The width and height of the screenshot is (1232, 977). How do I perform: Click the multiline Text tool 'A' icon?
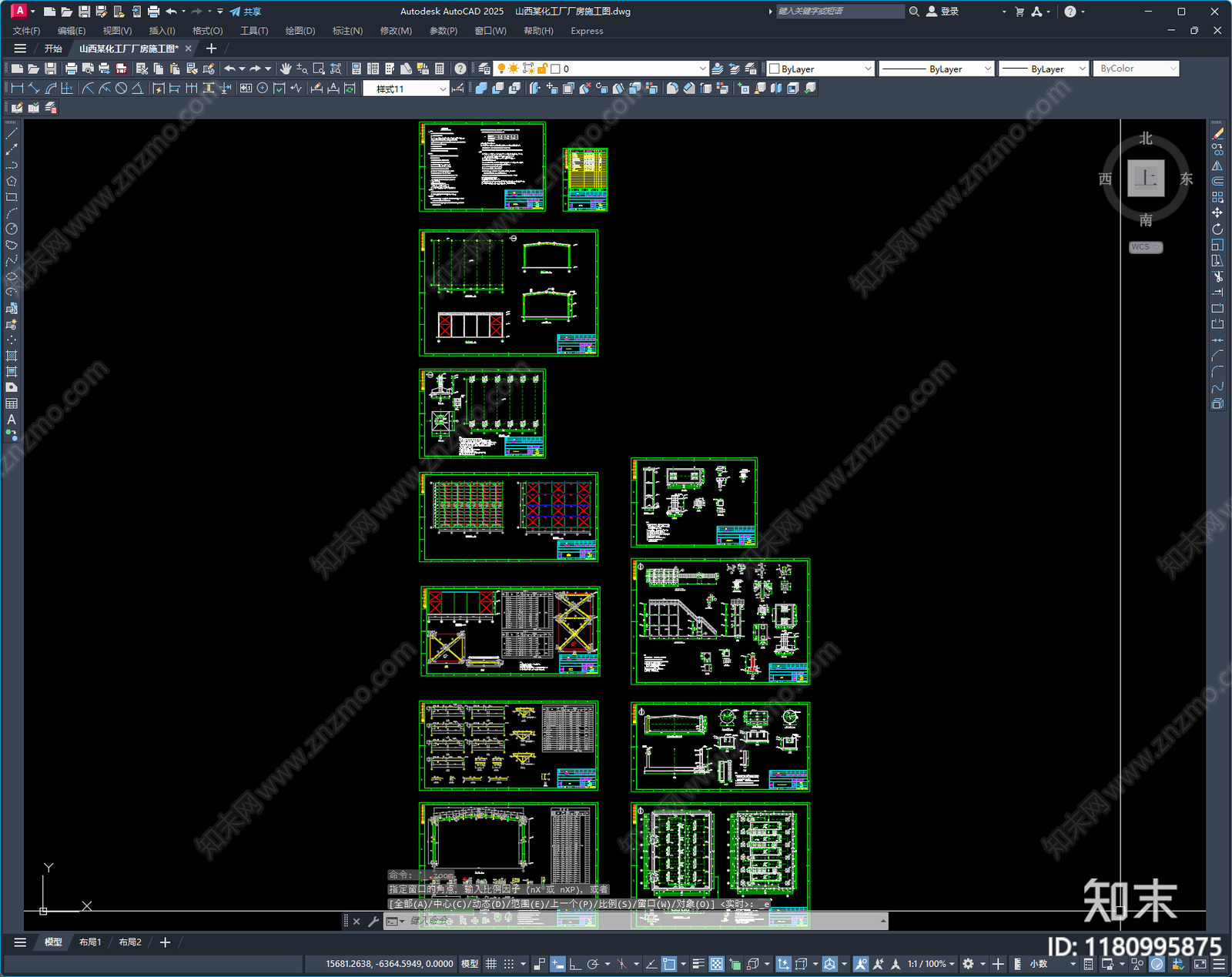point(12,420)
